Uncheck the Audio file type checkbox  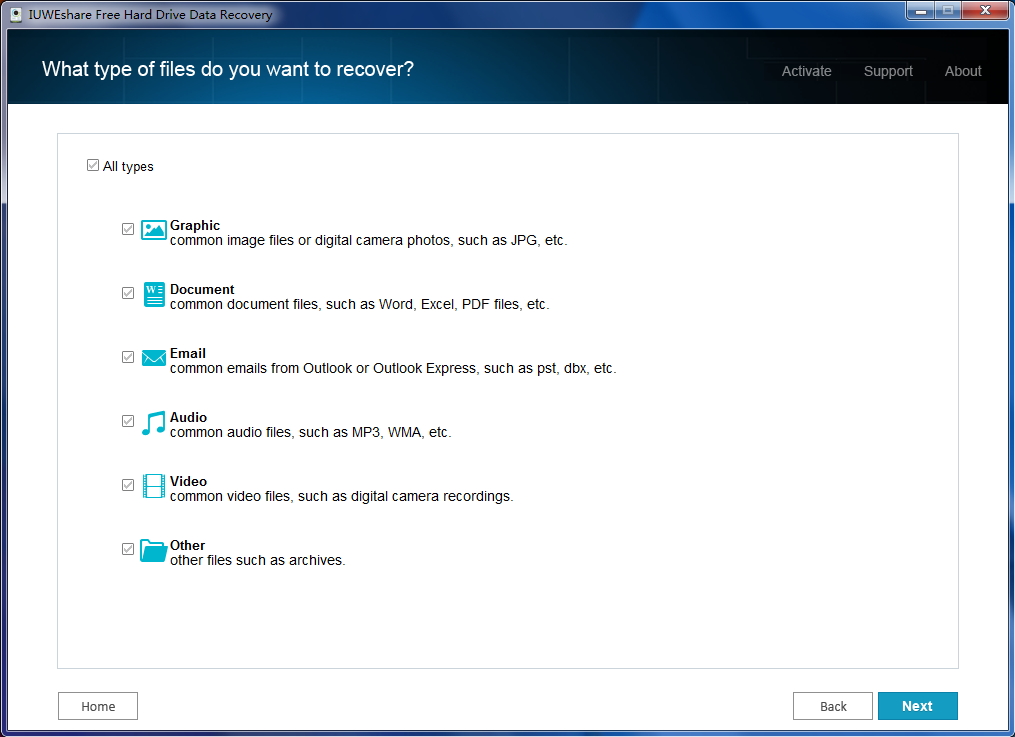(x=128, y=421)
